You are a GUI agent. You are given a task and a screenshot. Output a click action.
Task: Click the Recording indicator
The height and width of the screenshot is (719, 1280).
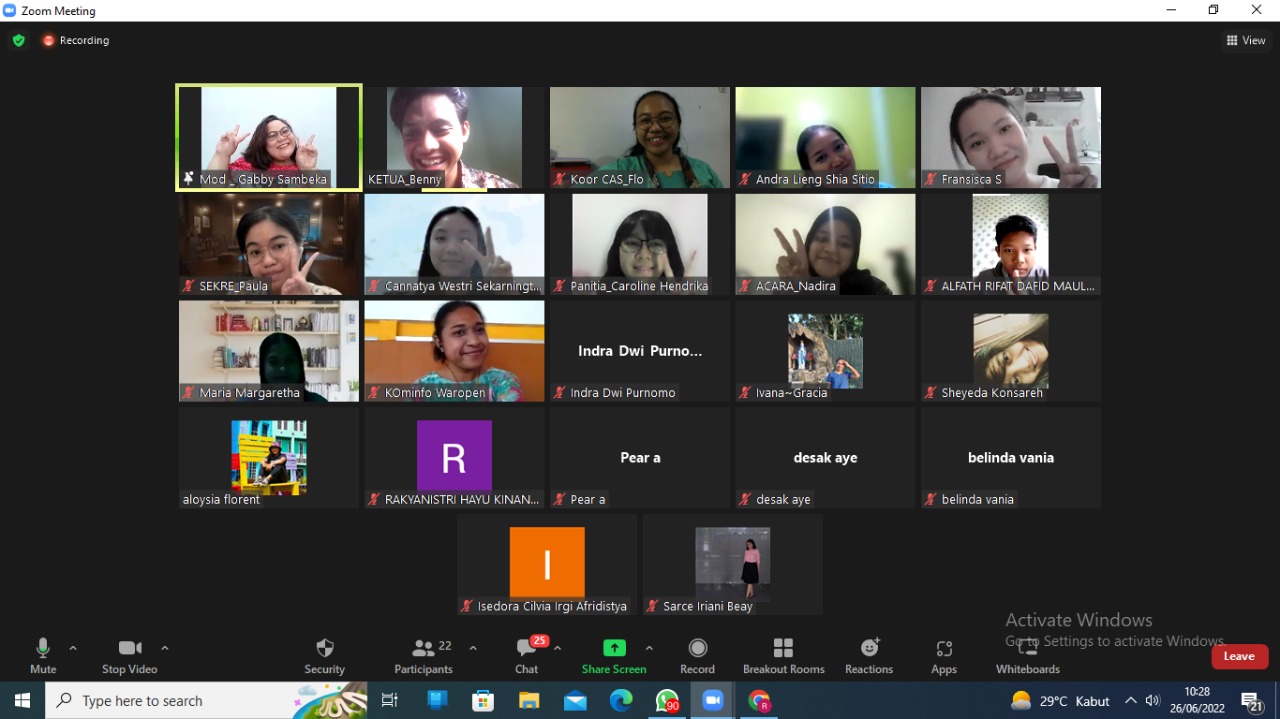pyautogui.click(x=76, y=41)
